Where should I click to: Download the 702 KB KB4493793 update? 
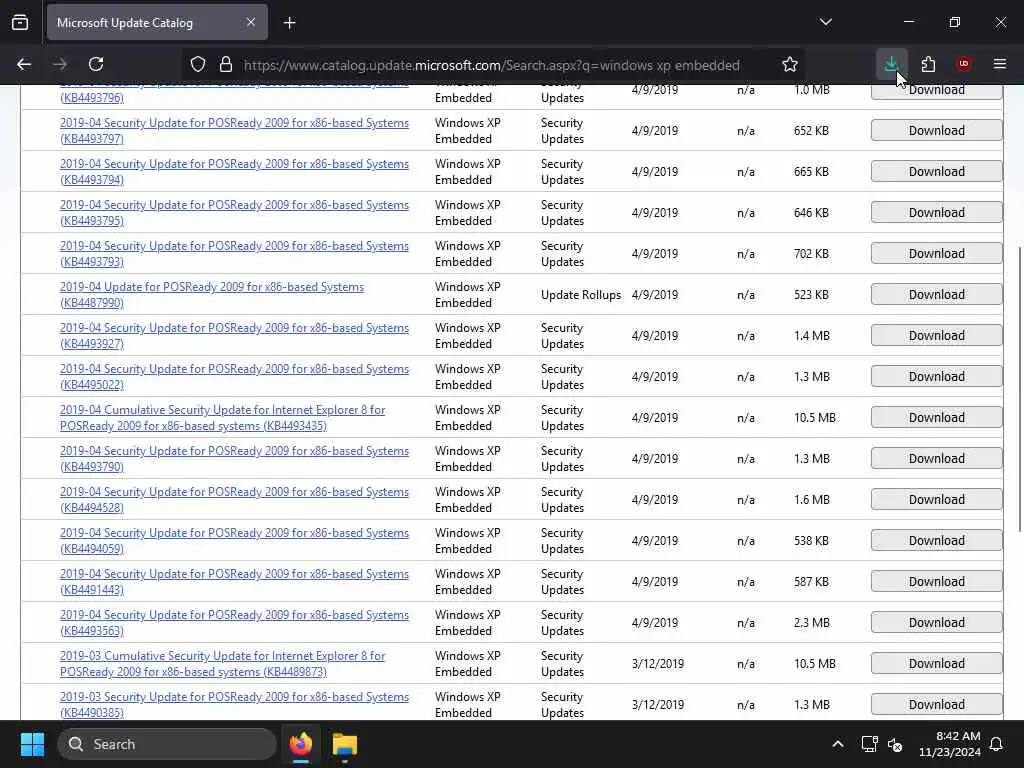936,254
